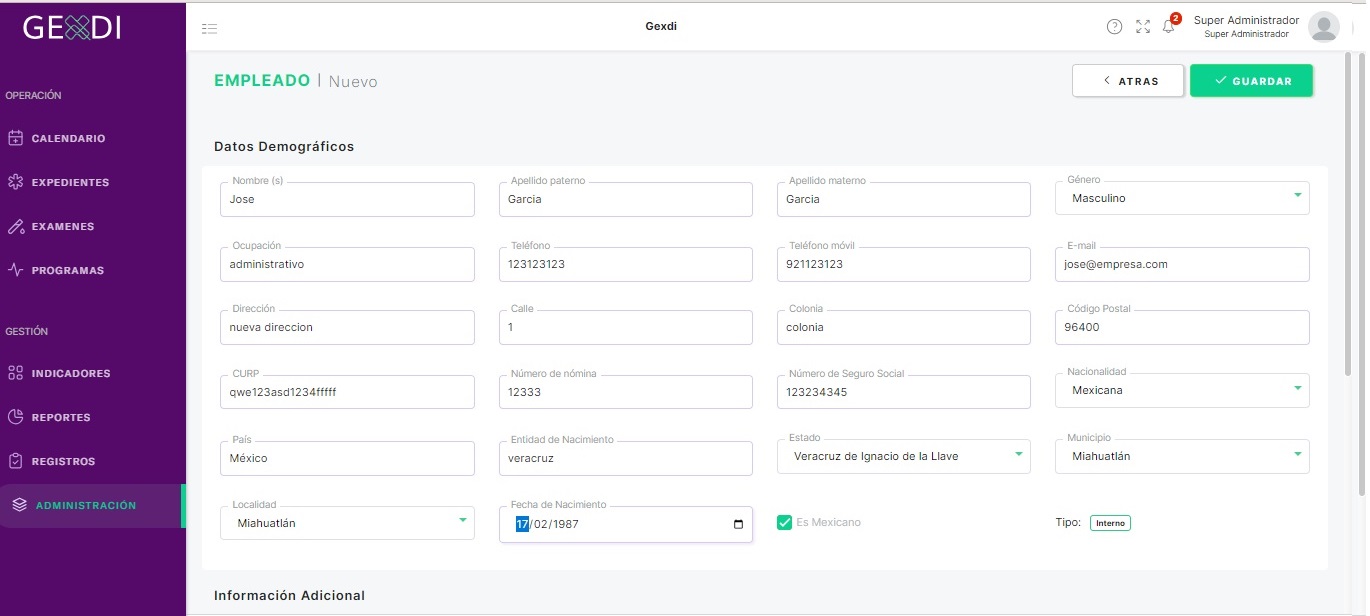
Task: Click the Programas pulse icon
Action: point(15,270)
